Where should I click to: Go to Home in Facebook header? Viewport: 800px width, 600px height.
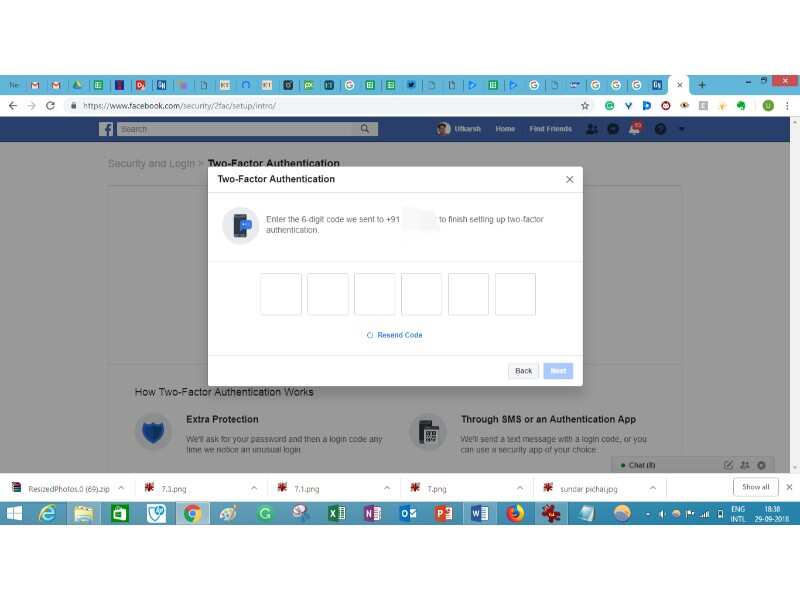pos(505,129)
